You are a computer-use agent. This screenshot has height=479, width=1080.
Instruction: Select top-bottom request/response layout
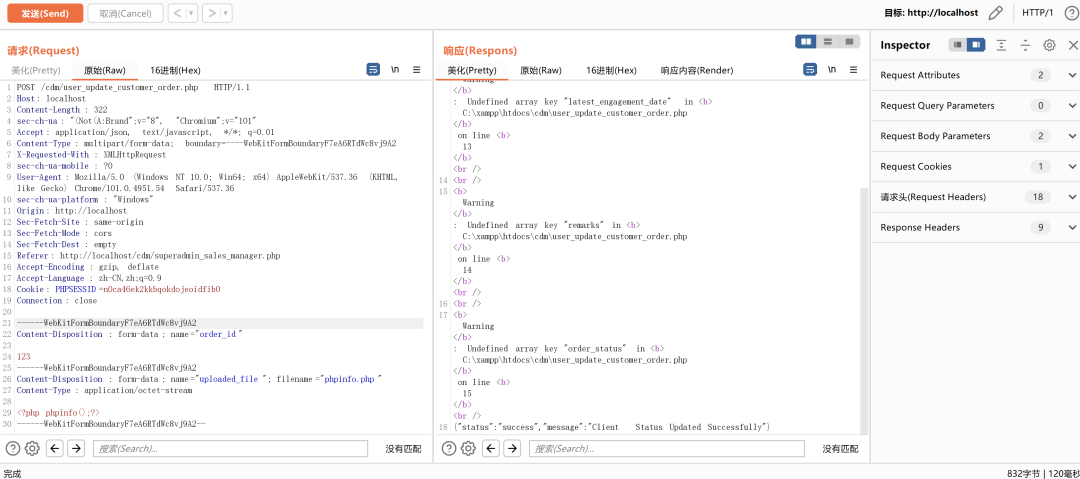pyautogui.click(x=828, y=42)
